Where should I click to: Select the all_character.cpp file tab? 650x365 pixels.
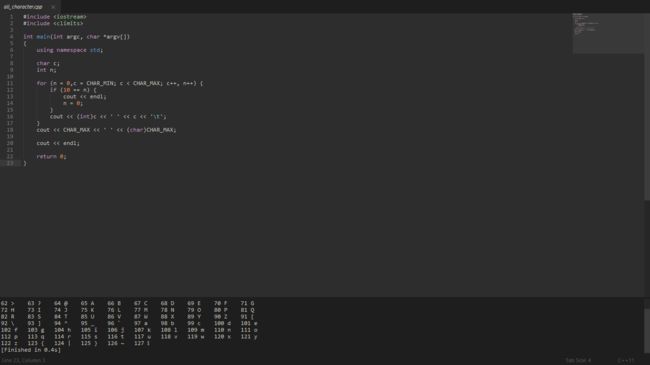click(23, 7)
